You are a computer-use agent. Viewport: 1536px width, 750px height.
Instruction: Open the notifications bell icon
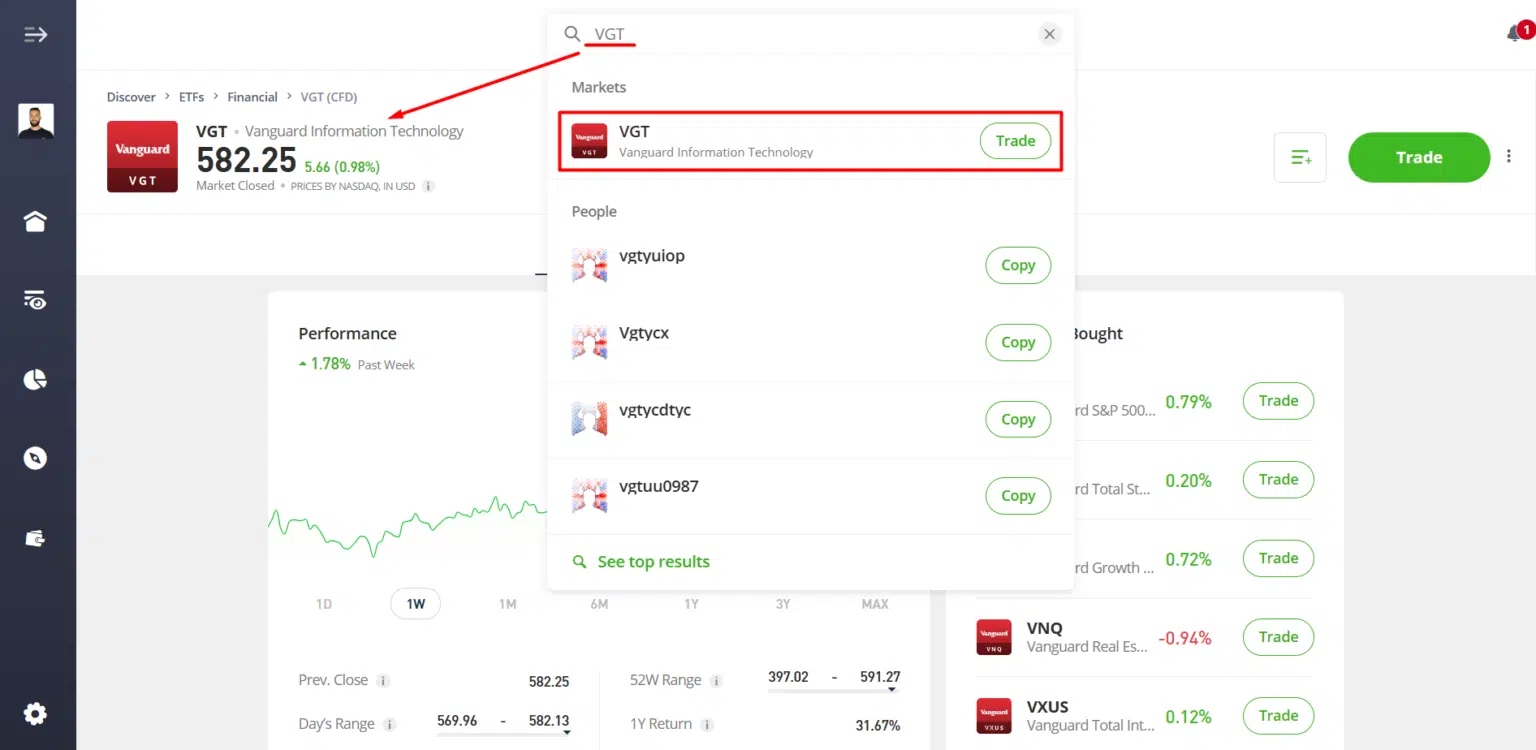coord(1514,34)
